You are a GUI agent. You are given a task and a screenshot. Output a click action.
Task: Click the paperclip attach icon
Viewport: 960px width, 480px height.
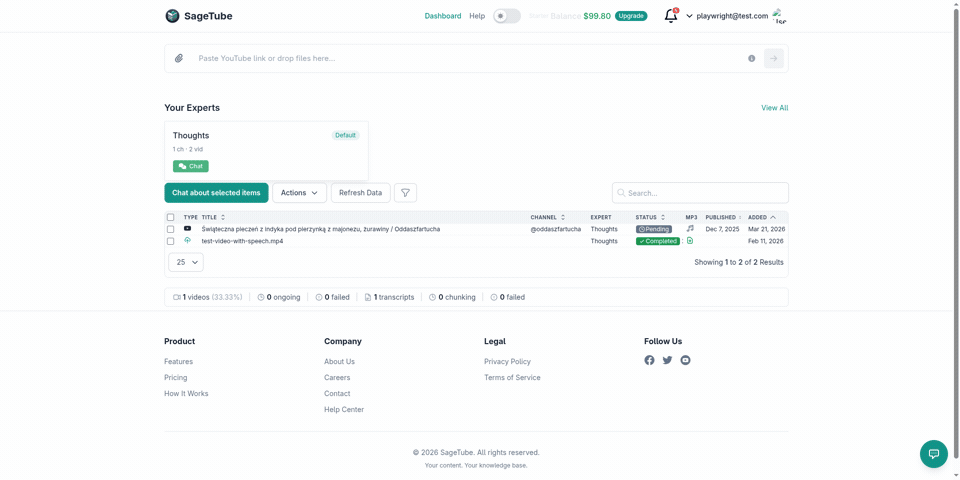[179, 58]
